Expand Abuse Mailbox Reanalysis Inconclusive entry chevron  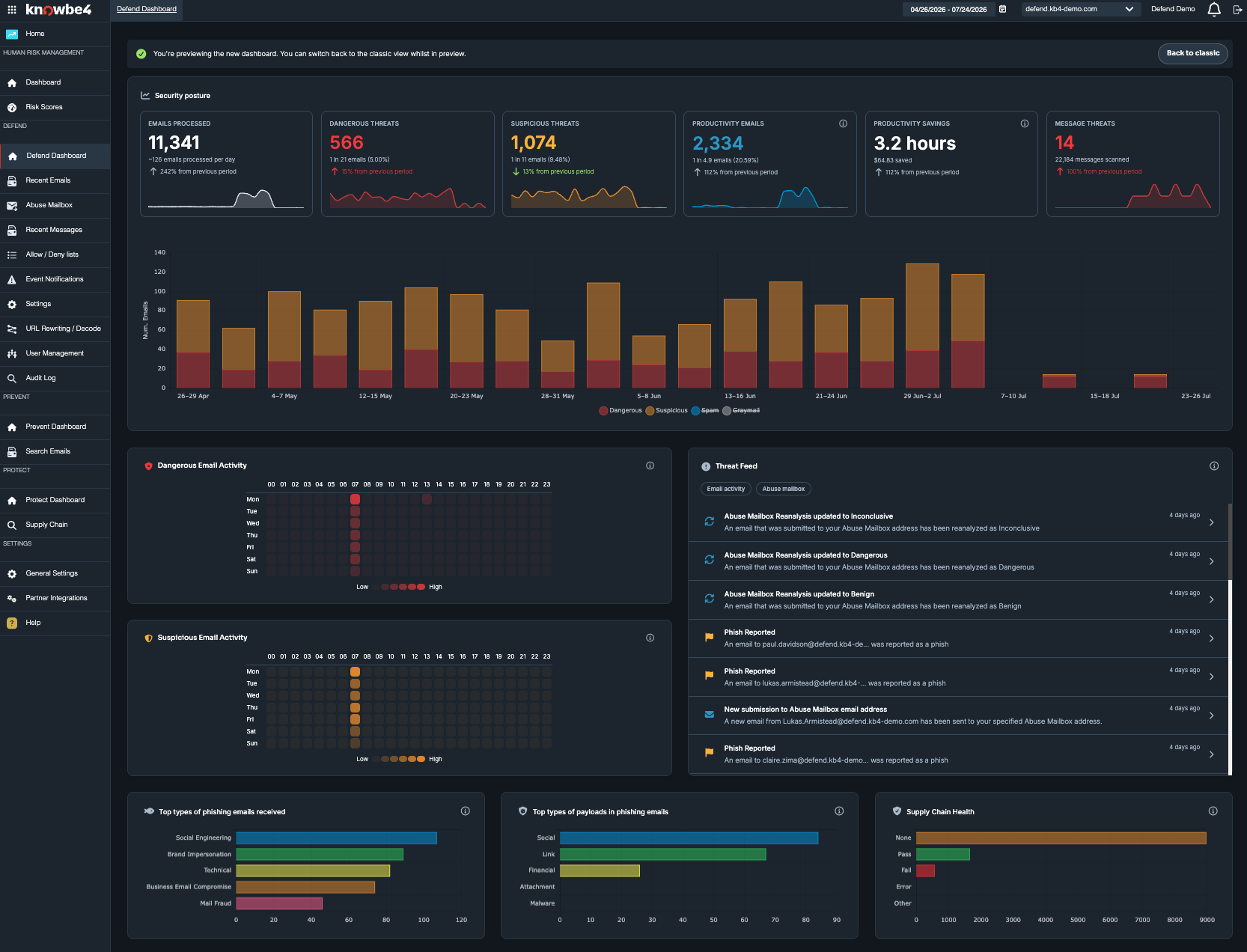[x=1211, y=522]
